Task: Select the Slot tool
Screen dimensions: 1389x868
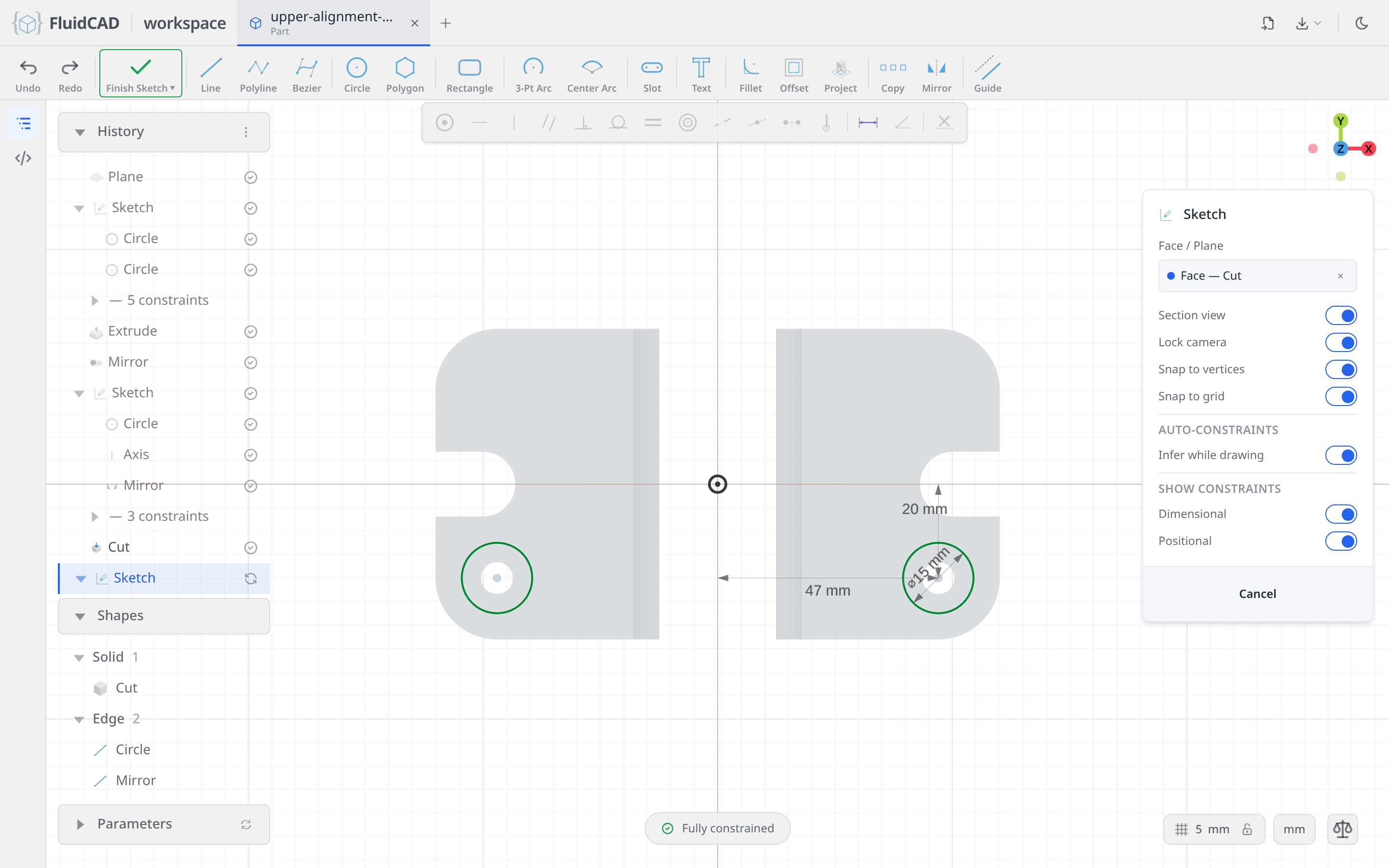Action: (652, 74)
